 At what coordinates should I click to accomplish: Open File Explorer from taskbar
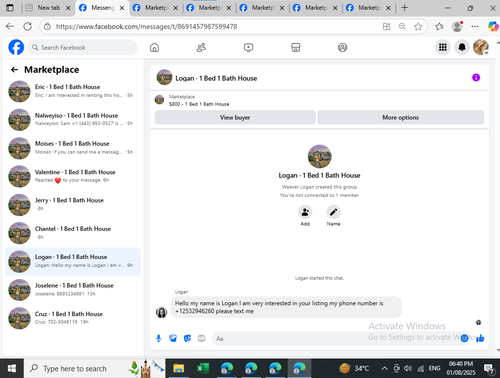pyautogui.click(x=179, y=368)
